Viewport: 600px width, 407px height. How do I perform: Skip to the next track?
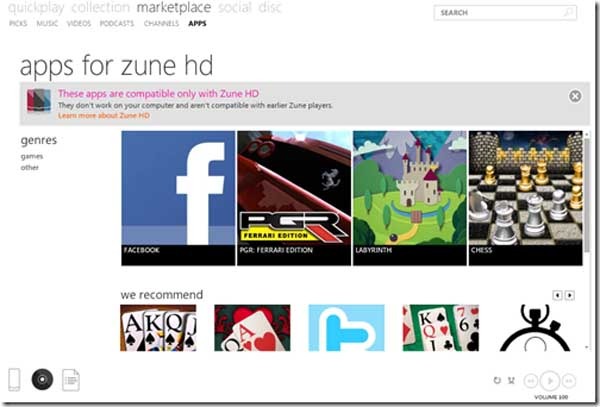coord(569,381)
